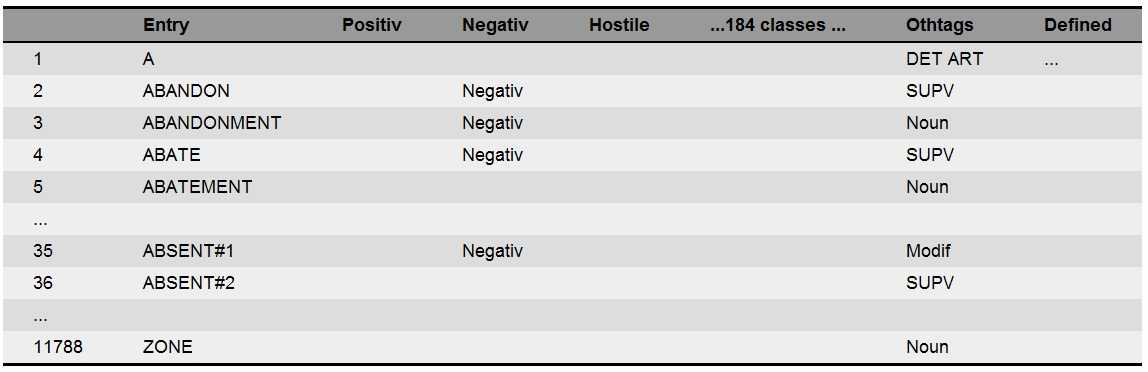Click the ABATEMENT entry cell

click(x=197, y=187)
